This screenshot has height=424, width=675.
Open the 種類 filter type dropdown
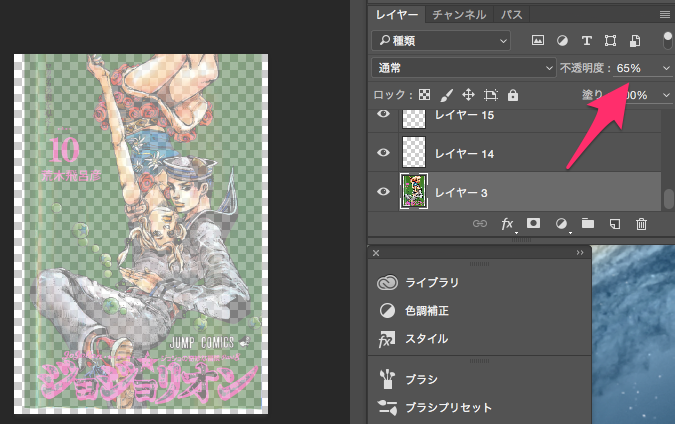coord(441,41)
